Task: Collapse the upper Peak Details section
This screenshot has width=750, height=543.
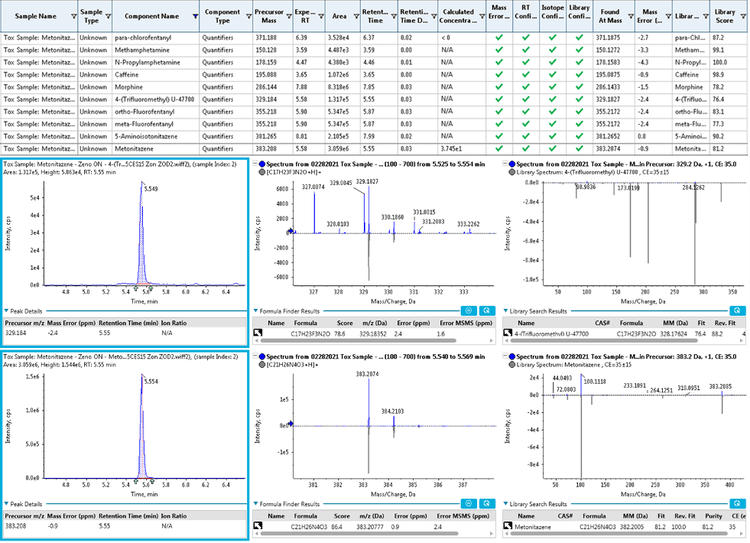Action: point(7,312)
